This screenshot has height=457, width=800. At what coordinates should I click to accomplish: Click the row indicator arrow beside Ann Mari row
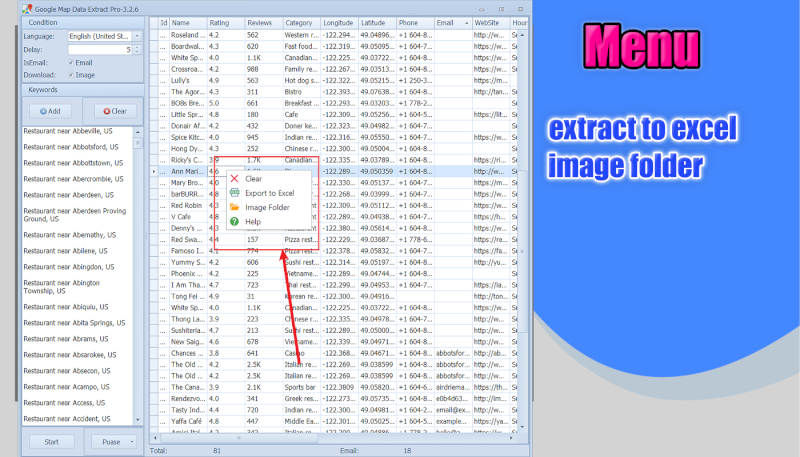[153, 172]
